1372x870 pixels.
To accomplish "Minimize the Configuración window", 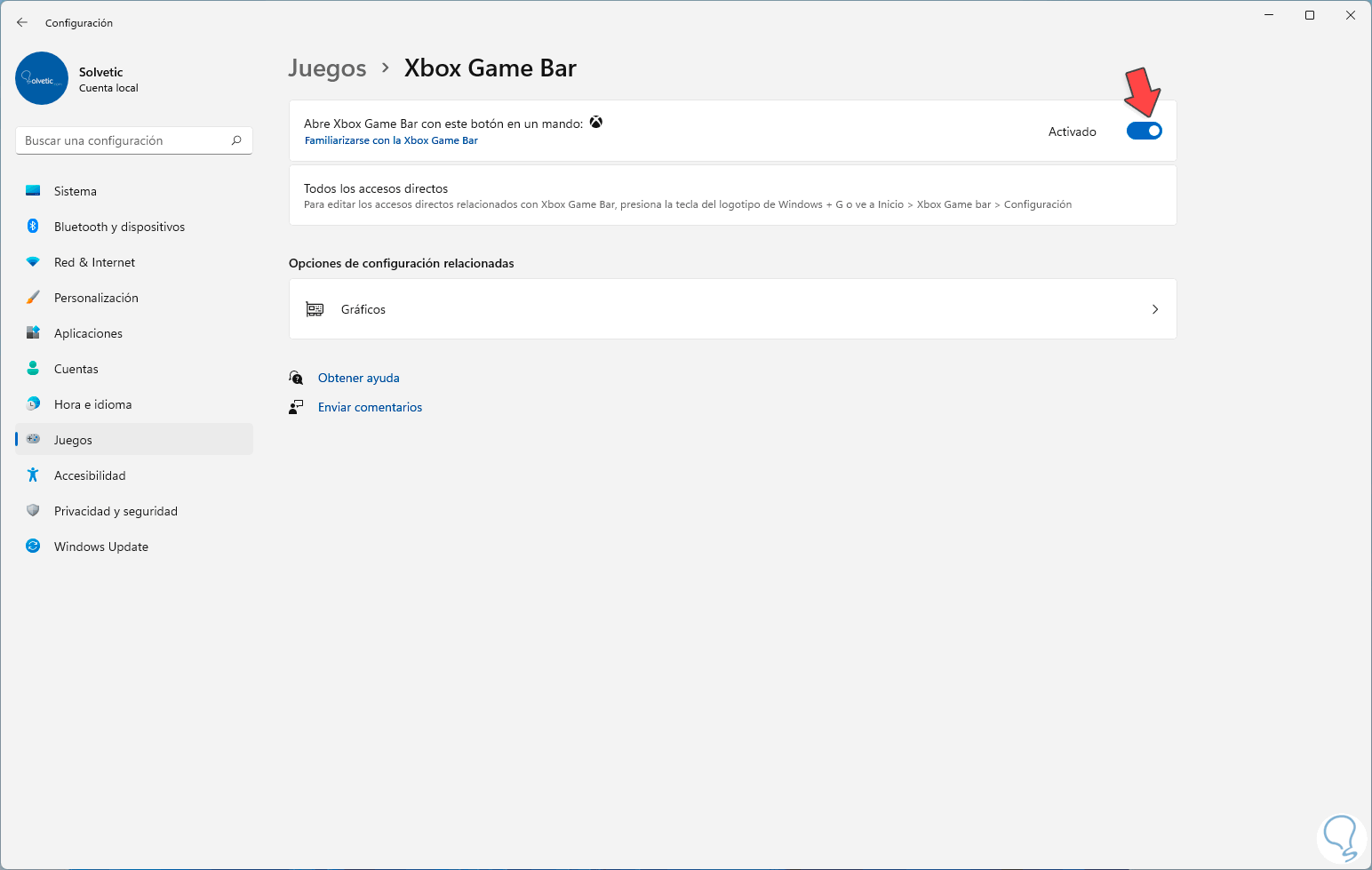I will pos(1269,15).
